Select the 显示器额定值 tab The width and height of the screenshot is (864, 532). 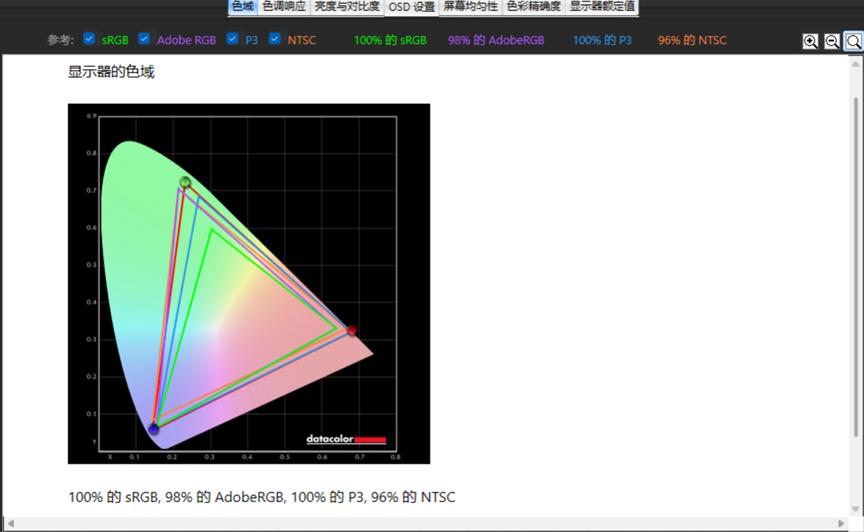pyautogui.click(x=602, y=6)
